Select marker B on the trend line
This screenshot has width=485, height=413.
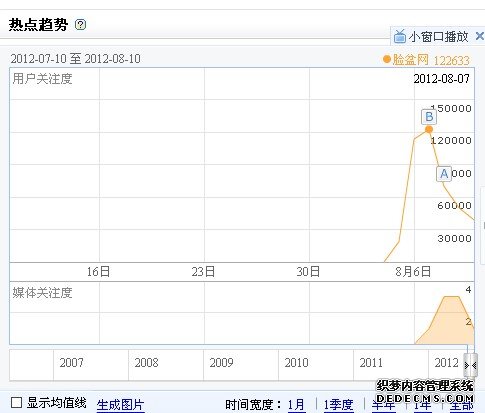(429, 117)
